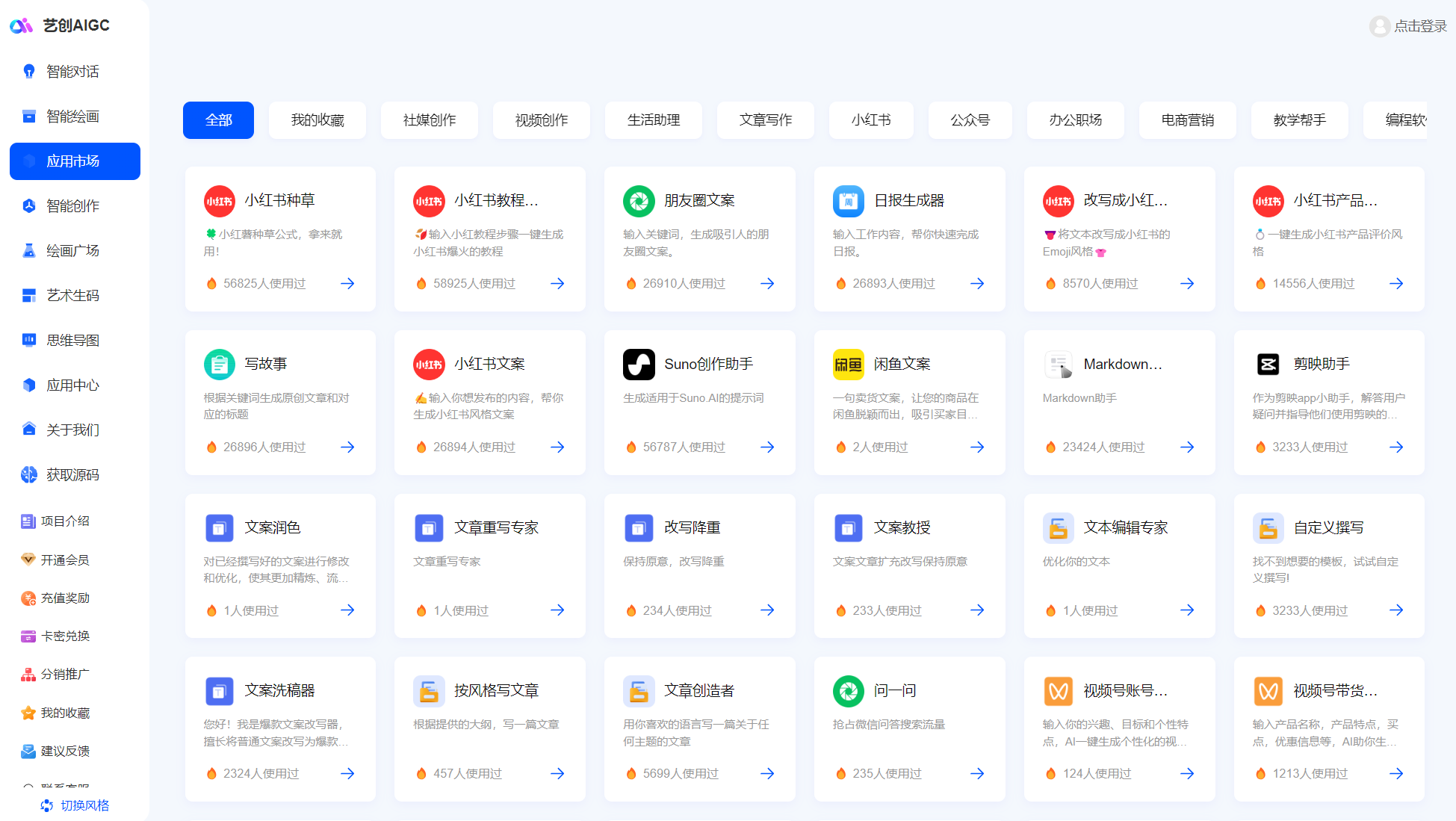Image resolution: width=1456 pixels, height=821 pixels.
Task: Select the 剪映助手 app icon
Action: click(1268, 364)
